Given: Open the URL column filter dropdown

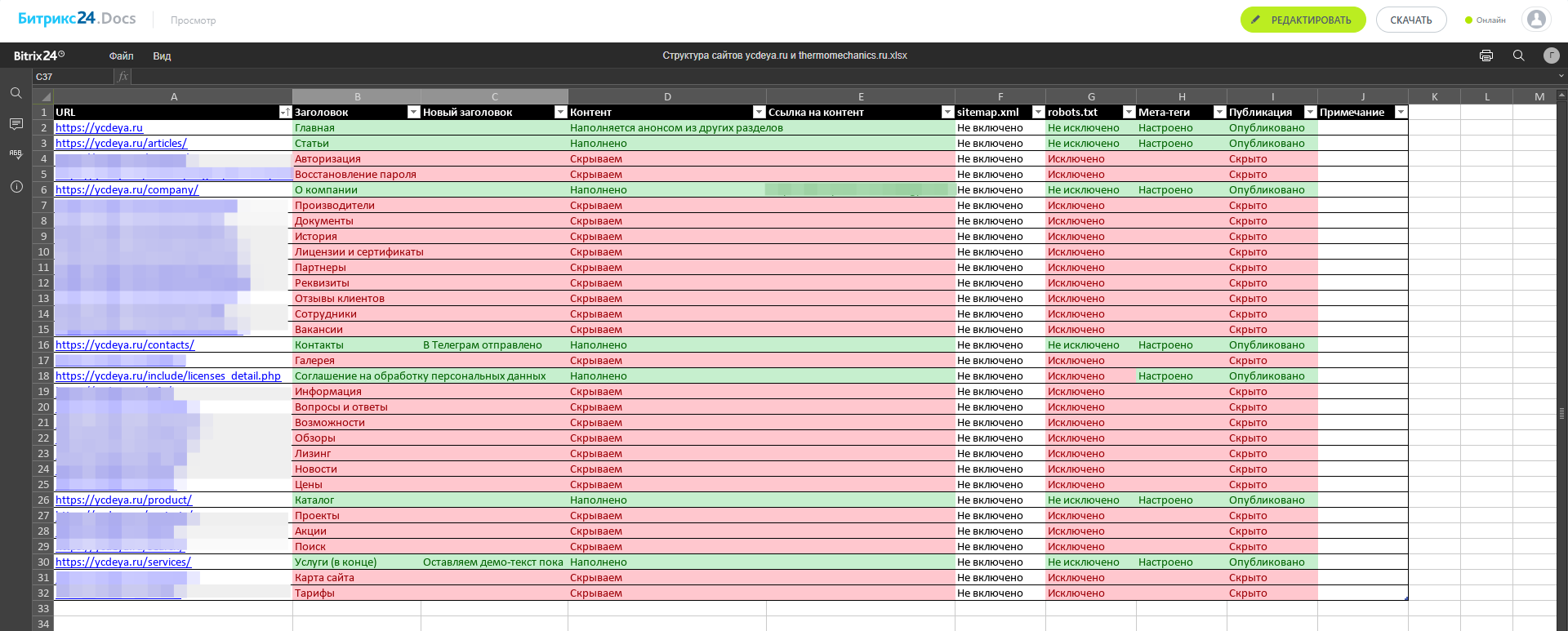Looking at the screenshot, I should 285,113.
